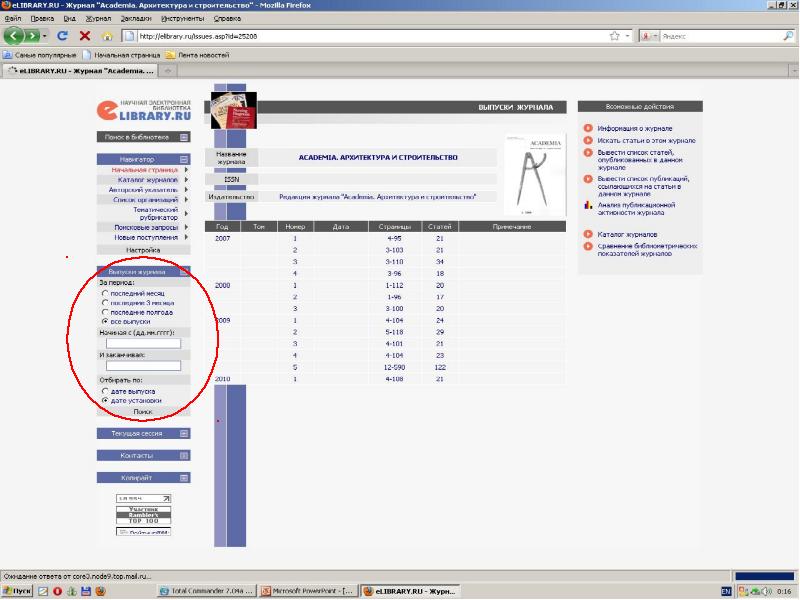Open 'Список организаций' in the Navigator
Screen dimensions: 800x600
(145, 200)
